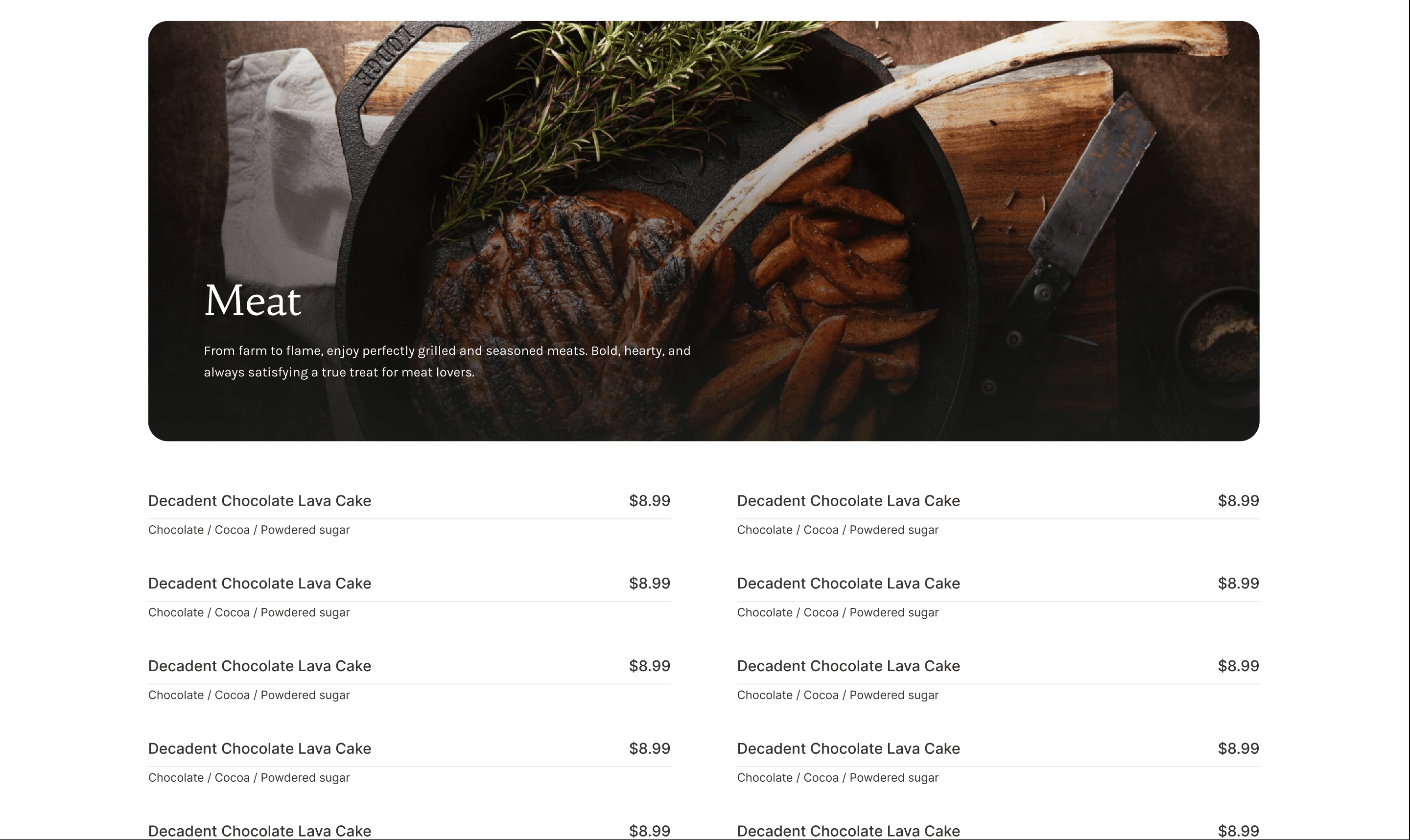Click ingredients line under first left Lava Cake
This screenshot has height=840, width=1410.
point(249,530)
